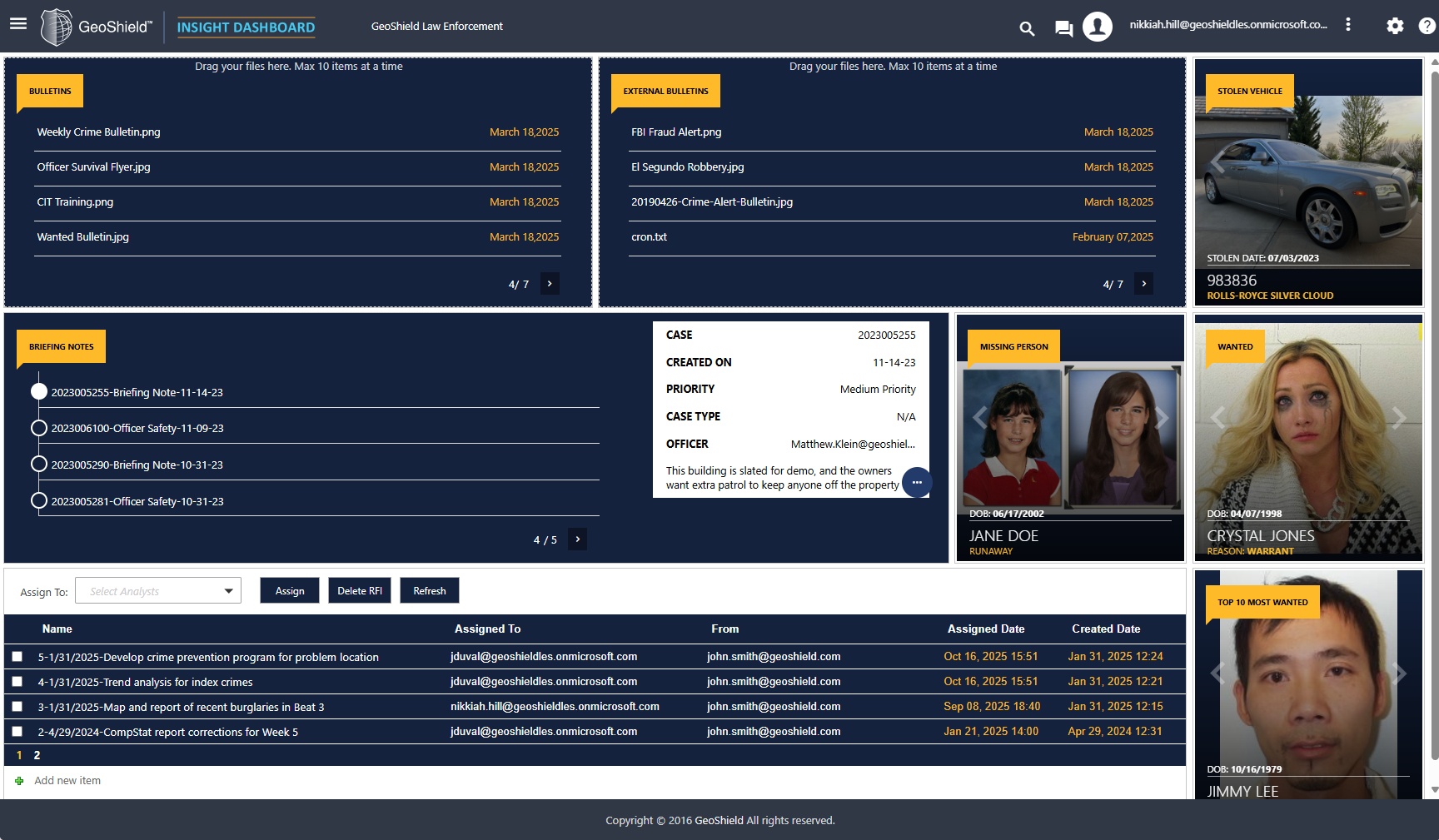This screenshot has width=1439, height=840.
Task: Open the hamburger navigation menu
Action: click(x=18, y=24)
